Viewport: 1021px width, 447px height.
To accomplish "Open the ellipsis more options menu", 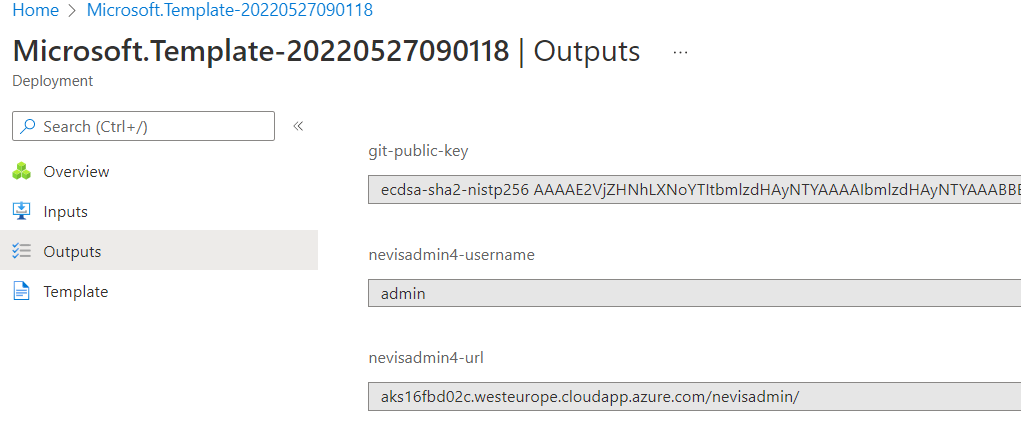I will point(681,52).
